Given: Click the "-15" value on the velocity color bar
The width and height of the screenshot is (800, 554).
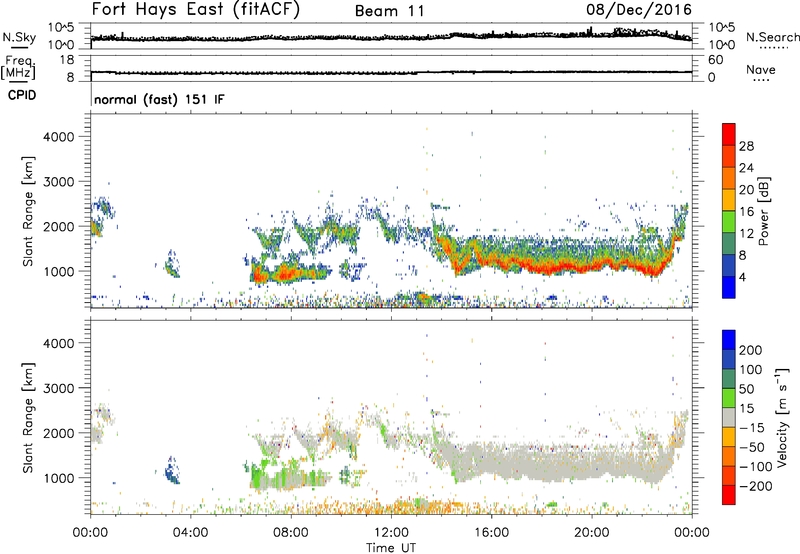Looking at the screenshot, I should (x=753, y=428).
